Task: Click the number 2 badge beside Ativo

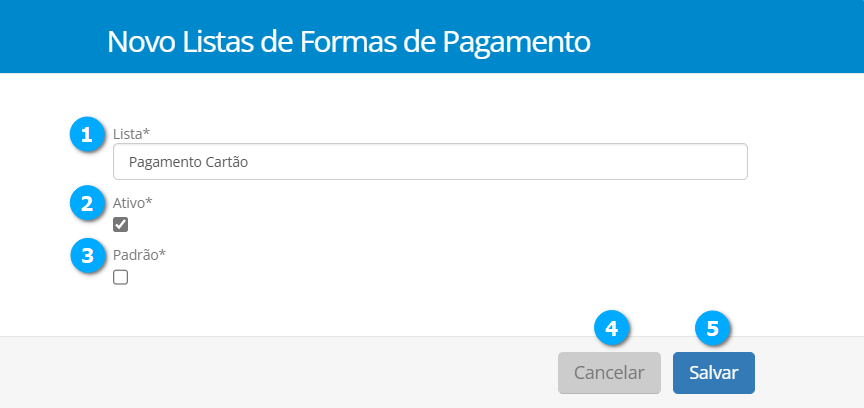Action: [87, 204]
